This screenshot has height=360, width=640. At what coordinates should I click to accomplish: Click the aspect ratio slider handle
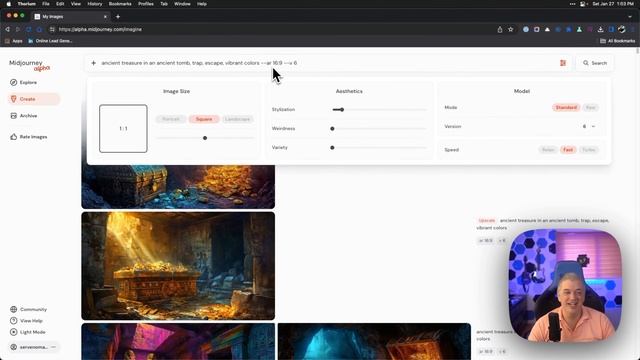click(x=205, y=138)
